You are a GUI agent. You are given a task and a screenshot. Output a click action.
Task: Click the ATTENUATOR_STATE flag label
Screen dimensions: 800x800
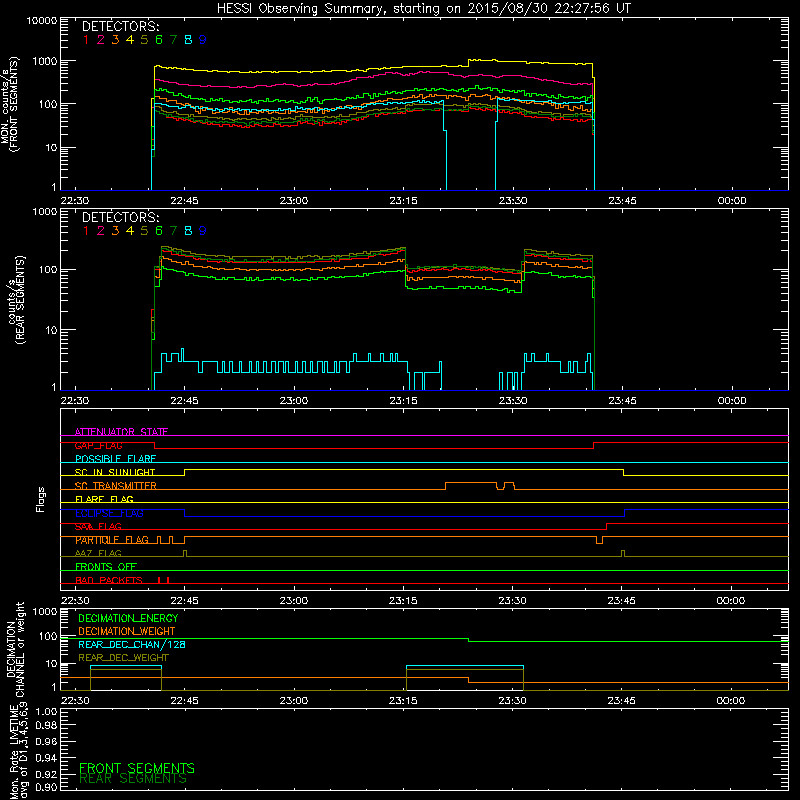tap(121, 432)
